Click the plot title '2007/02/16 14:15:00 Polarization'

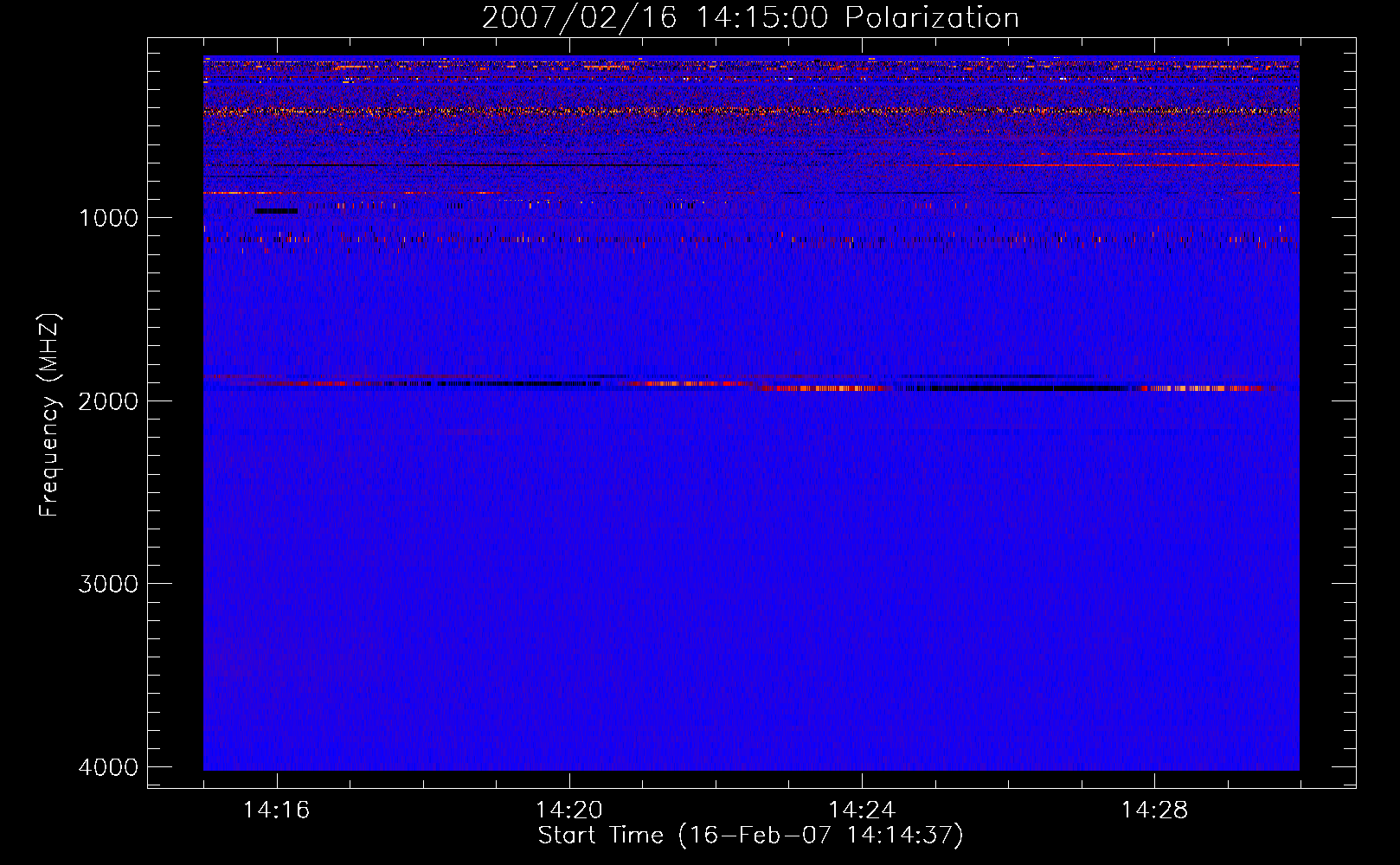(x=750, y=18)
